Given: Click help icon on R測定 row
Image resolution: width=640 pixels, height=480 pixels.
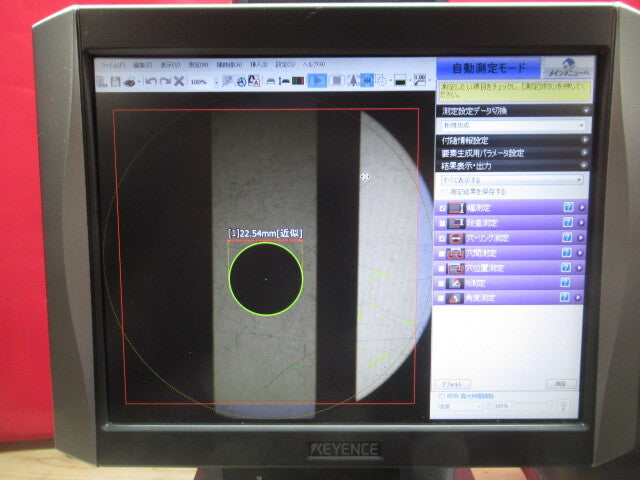Looking at the screenshot, I should click(x=565, y=282).
